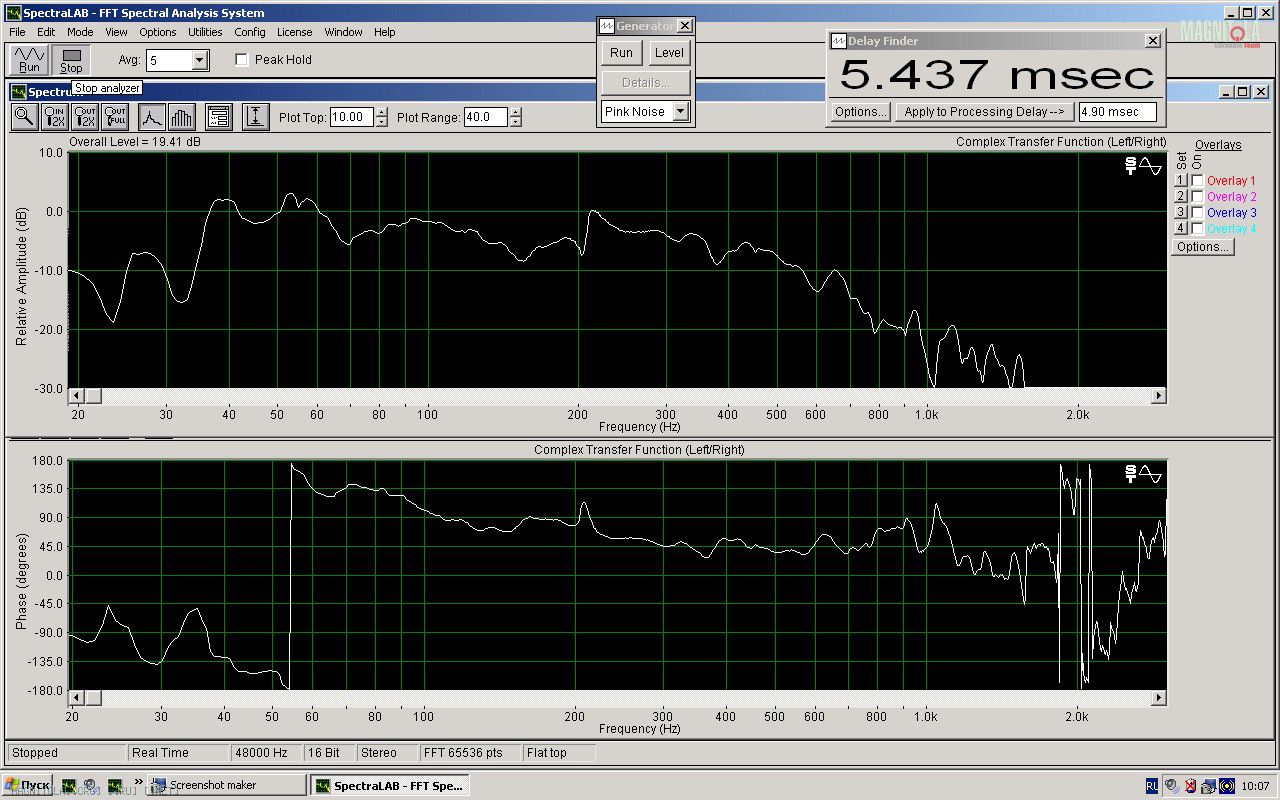Click Level in the Generator window
This screenshot has width=1280, height=800.
click(x=669, y=53)
